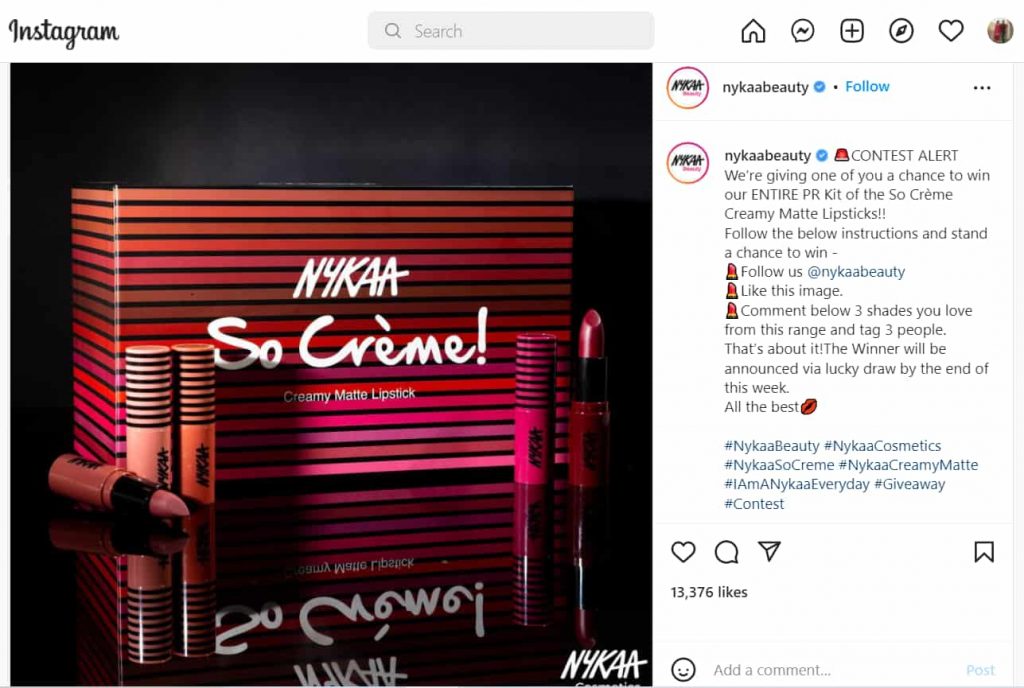Go to the Instagram home feed icon

(x=753, y=31)
